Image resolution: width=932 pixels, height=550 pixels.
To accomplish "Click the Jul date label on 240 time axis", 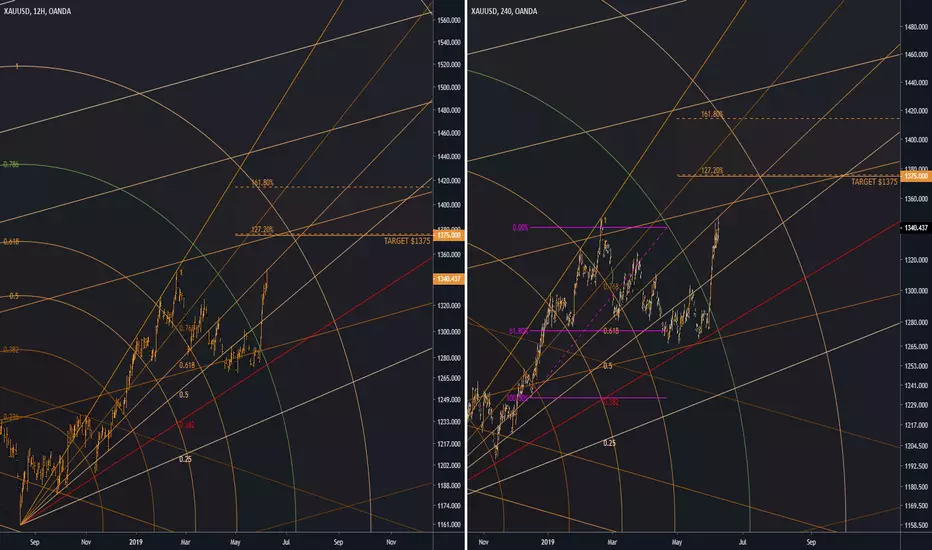I will (742, 542).
